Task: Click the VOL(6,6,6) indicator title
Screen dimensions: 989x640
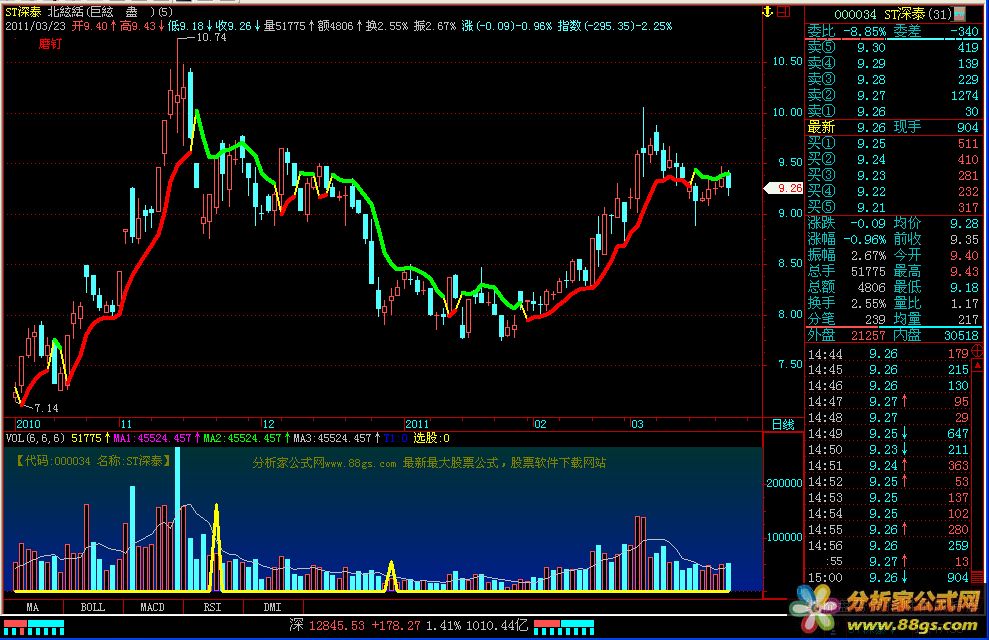Action: (x=35, y=438)
